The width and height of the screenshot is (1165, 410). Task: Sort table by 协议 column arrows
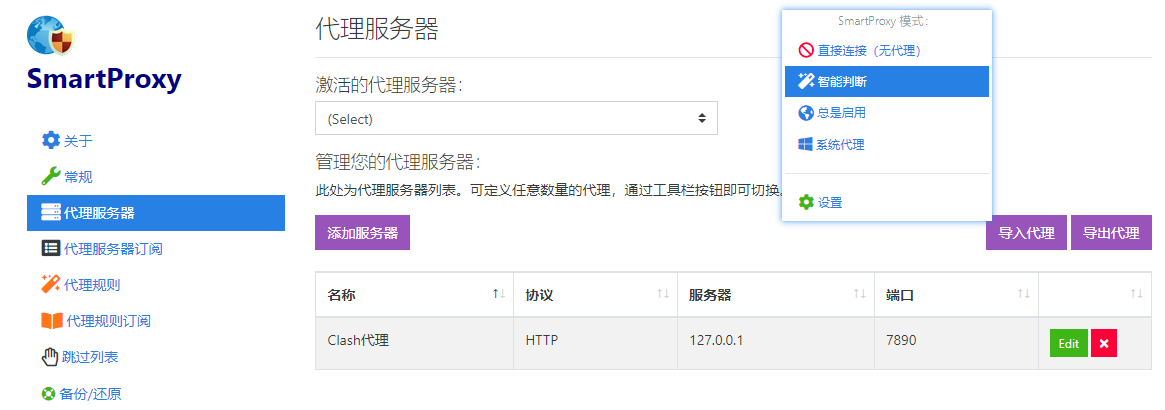tap(663, 295)
